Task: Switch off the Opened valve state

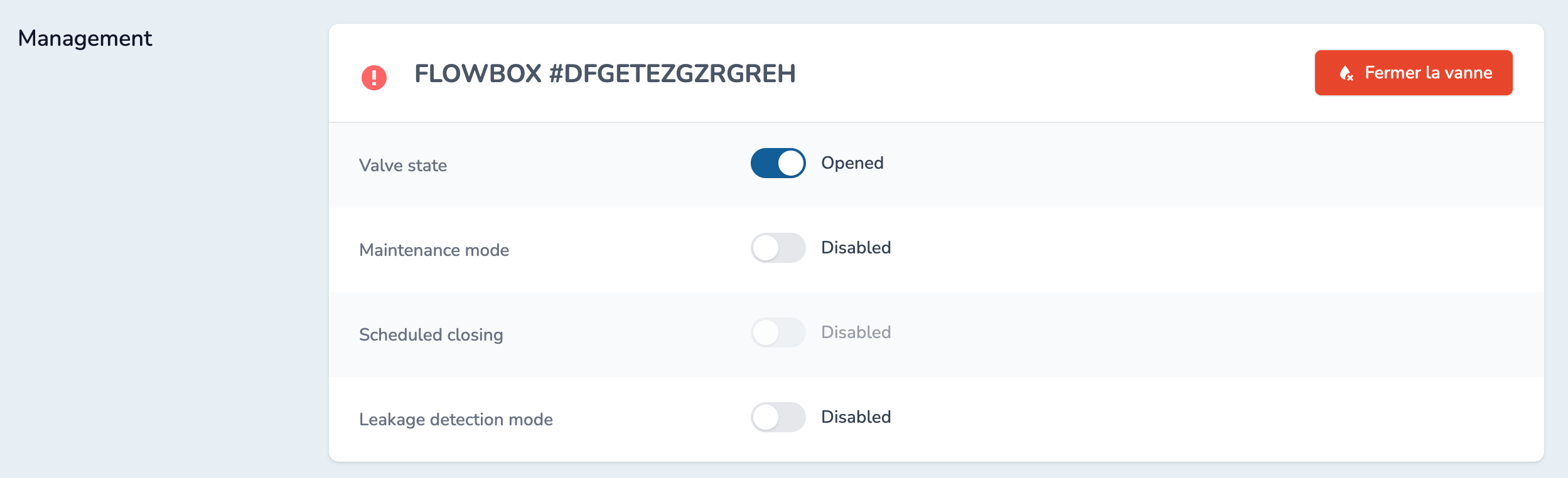Action: click(778, 163)
